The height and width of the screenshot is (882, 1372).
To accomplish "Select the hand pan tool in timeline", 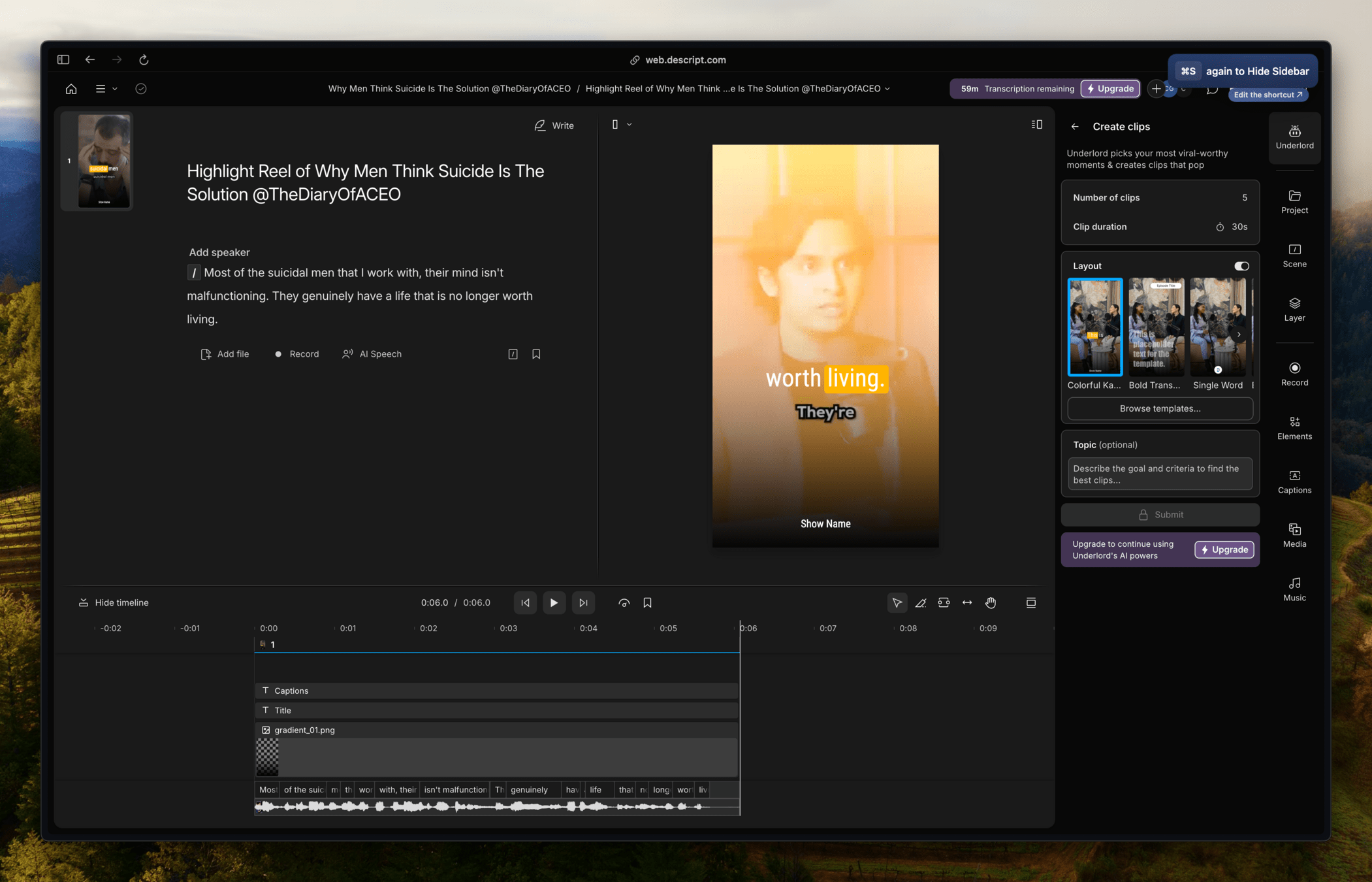I will pyautogui.click(x=991, y=602).
